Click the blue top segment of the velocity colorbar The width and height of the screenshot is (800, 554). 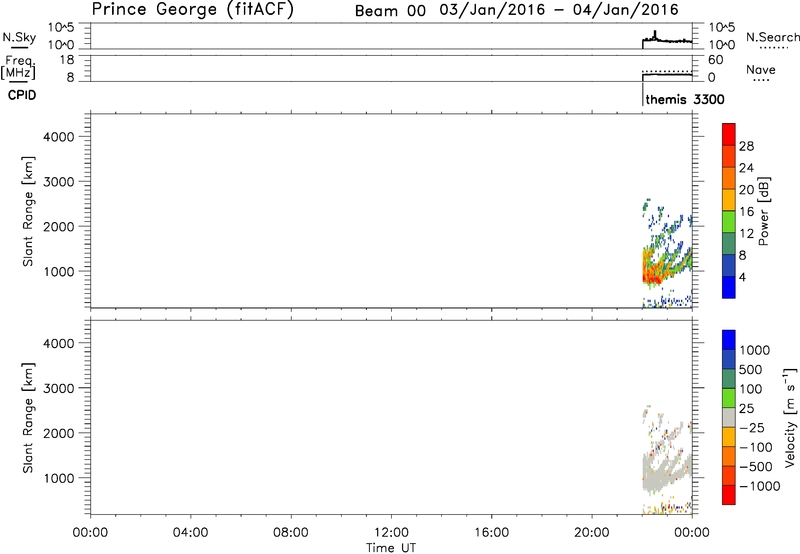[x=729, y=340]
